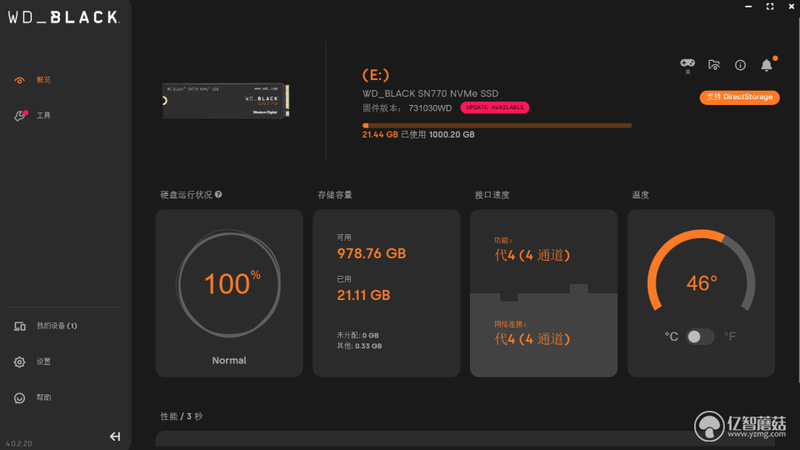Click the 未分配: 0 GB text
800x450 pixels.
(358, 335)
